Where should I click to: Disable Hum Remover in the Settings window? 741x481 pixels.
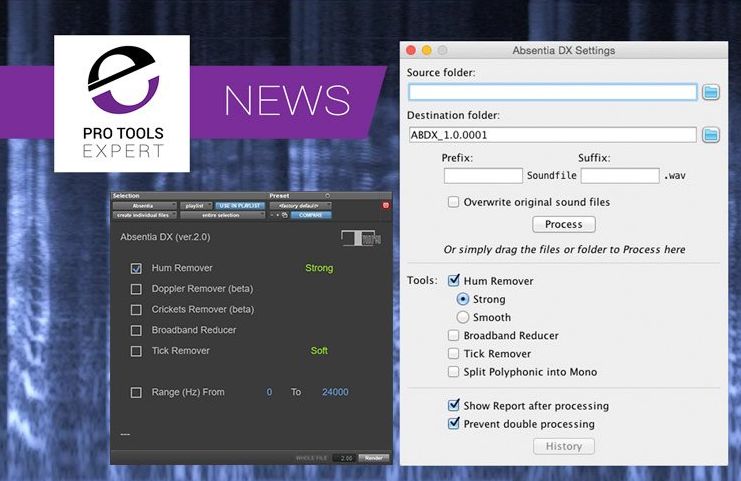point(453,281)
